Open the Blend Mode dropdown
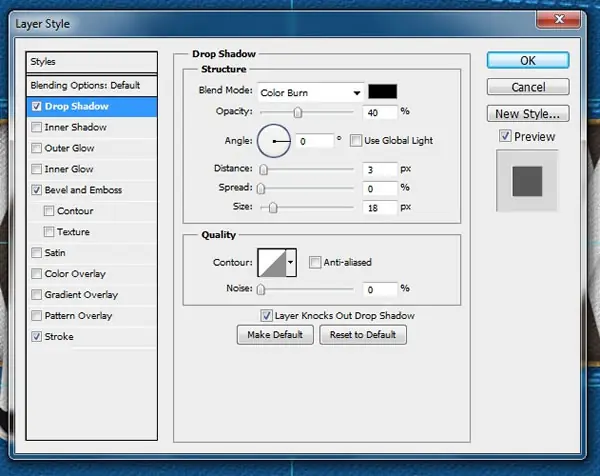The height and width of the screenshot is (476, 600). (x=310, y=93)
